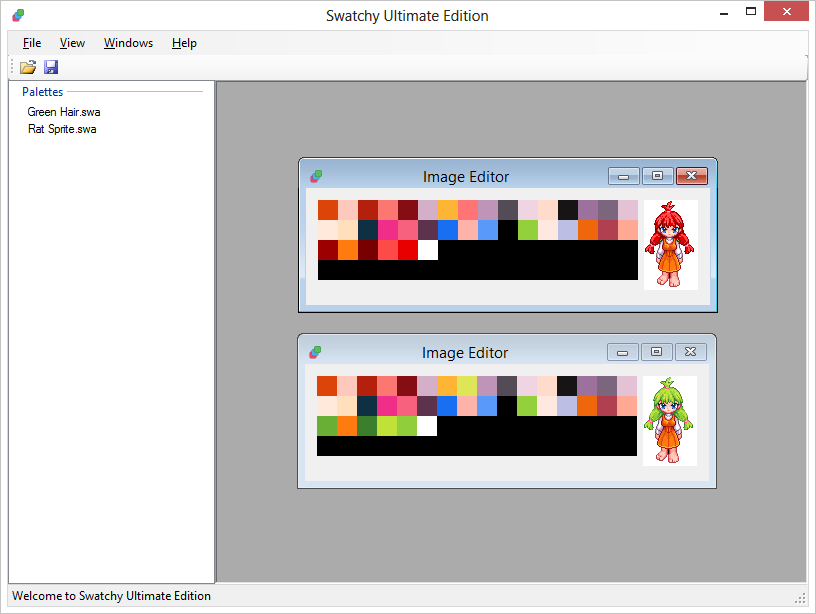Pick the white swatch in the bottom editor
816x614 pixels.
[427, 426]
